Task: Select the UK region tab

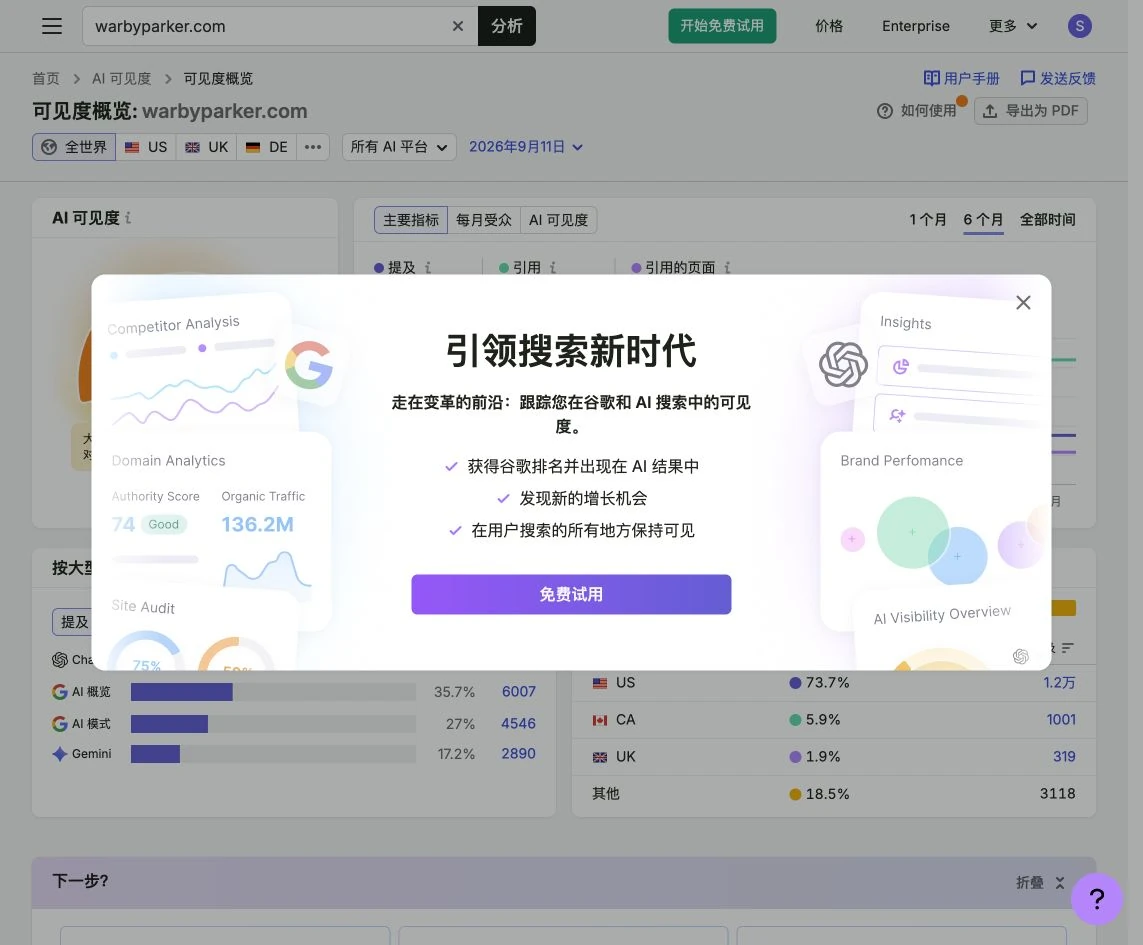Action: 206,147
